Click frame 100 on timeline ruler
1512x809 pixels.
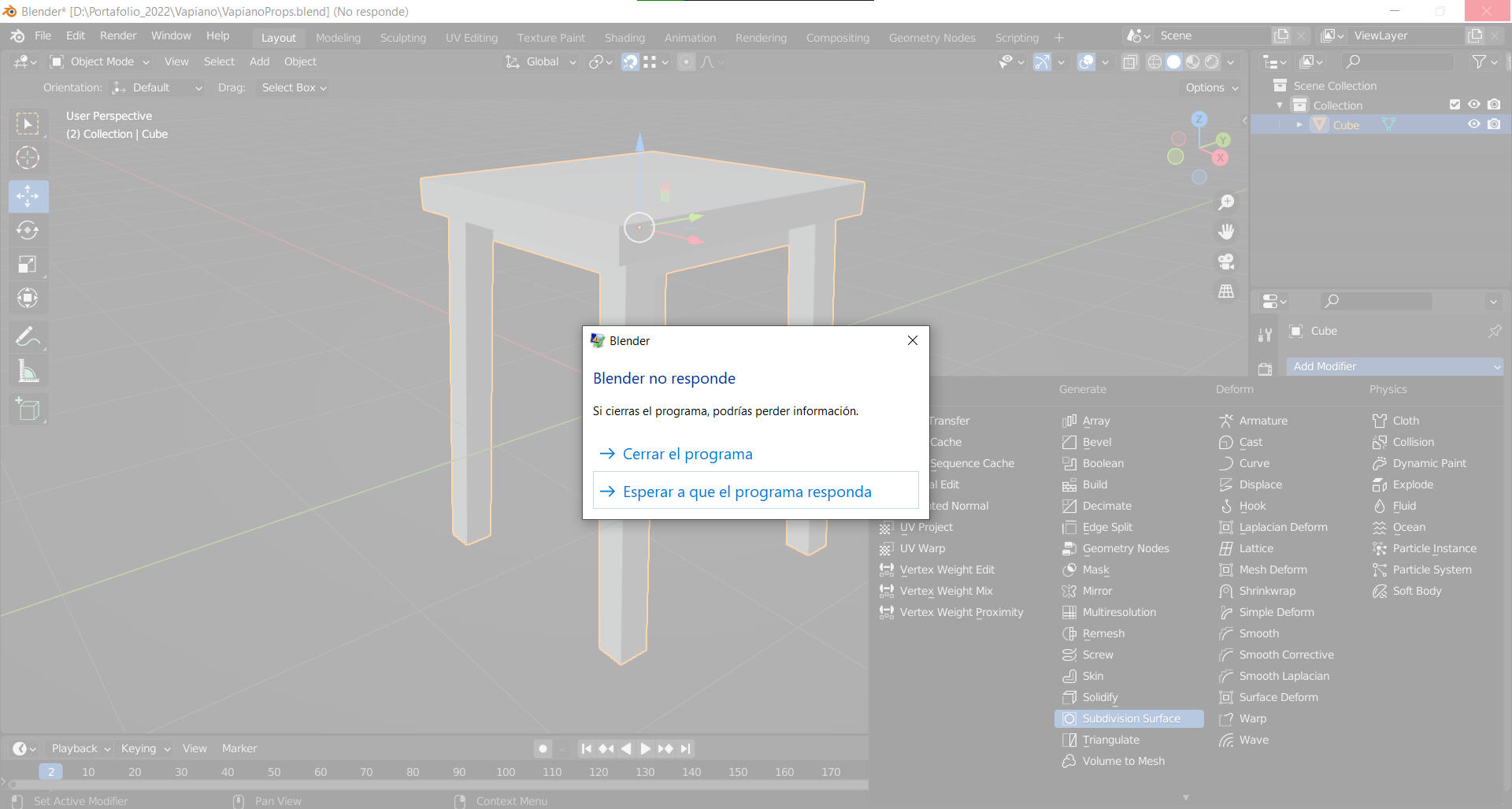(506, 772)
